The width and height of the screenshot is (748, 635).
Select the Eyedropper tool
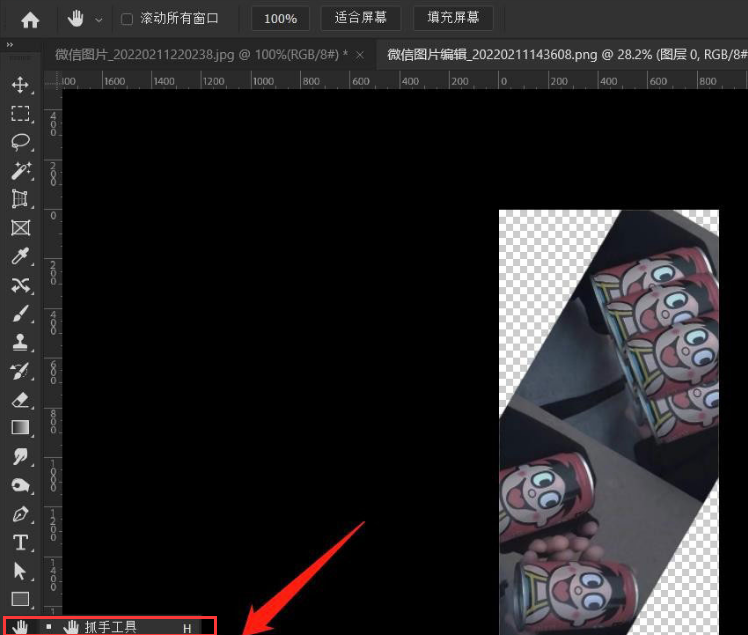20,256
